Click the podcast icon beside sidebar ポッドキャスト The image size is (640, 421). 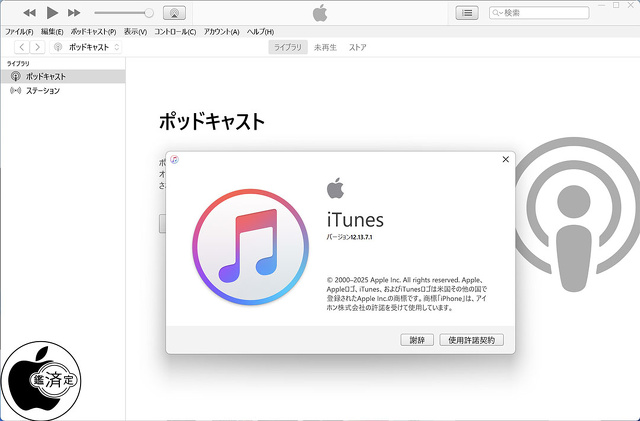pos(16,76)
